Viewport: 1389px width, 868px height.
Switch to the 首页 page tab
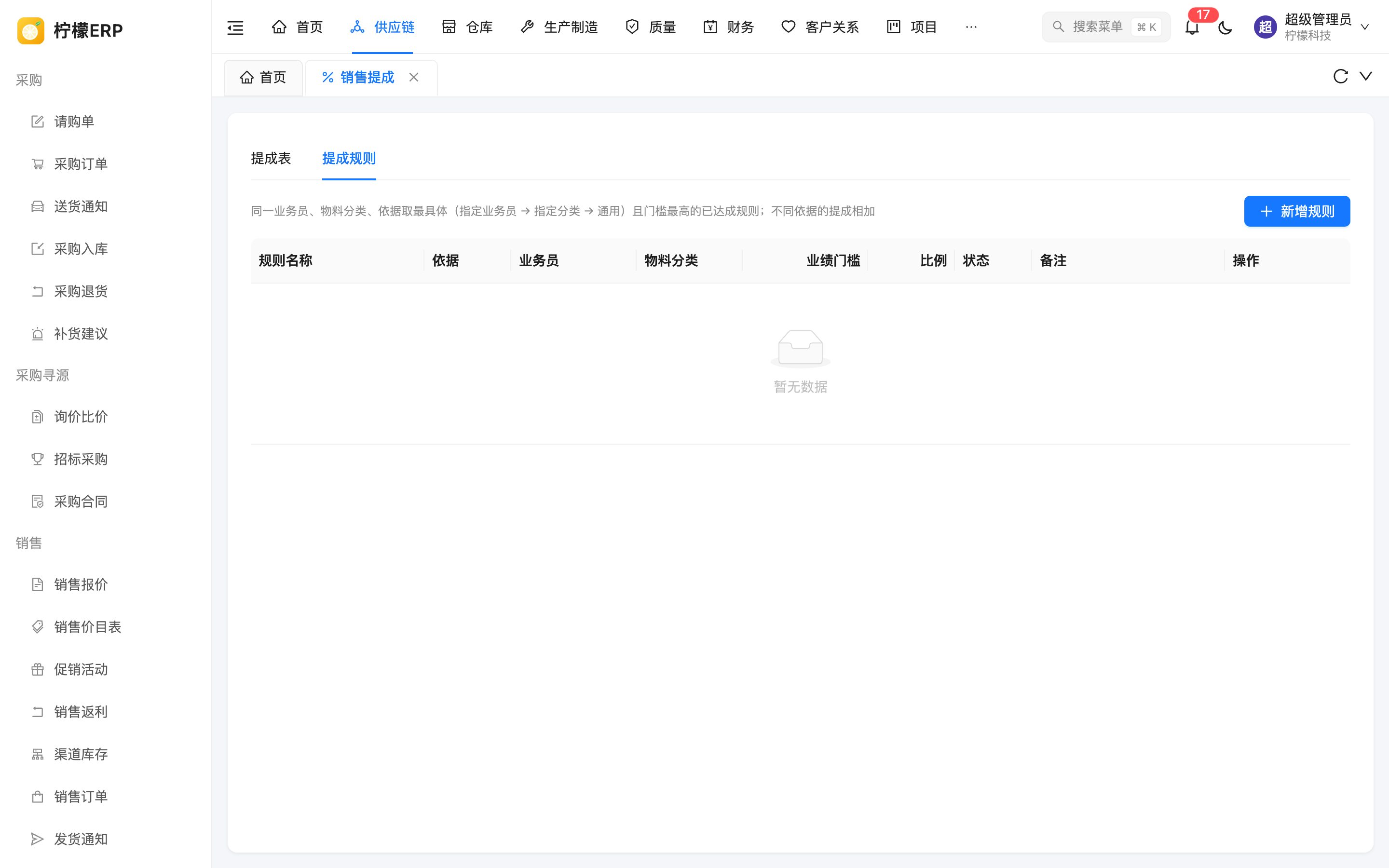[x=263, y=78]
